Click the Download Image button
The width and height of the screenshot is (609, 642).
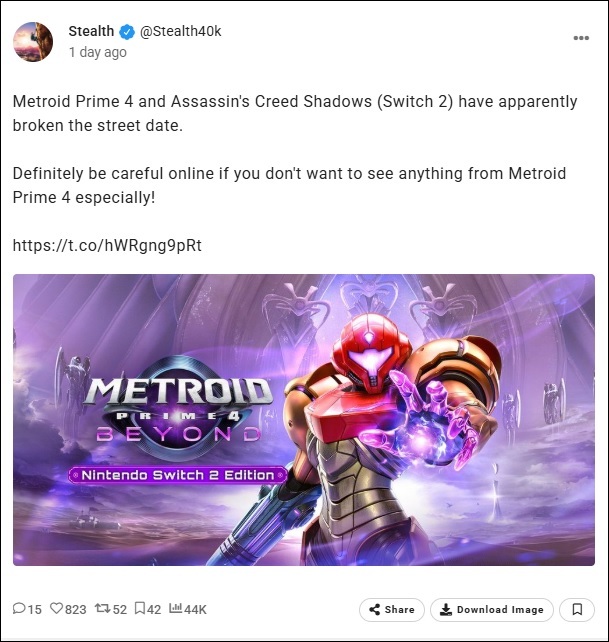pos(492,610)
